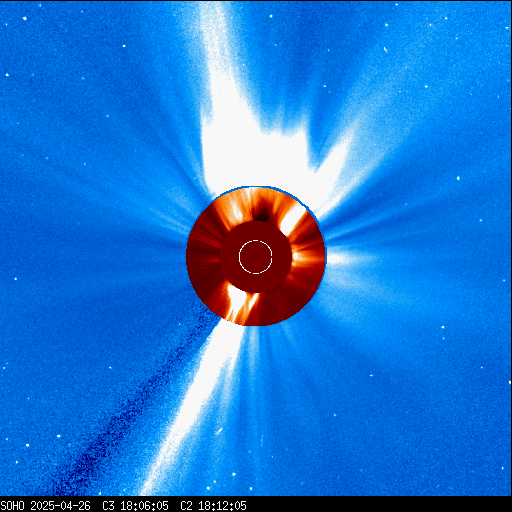Click the bright white streak inside orange C2 ring, upper right
512x512 pixels.
(x=291, y=218)
